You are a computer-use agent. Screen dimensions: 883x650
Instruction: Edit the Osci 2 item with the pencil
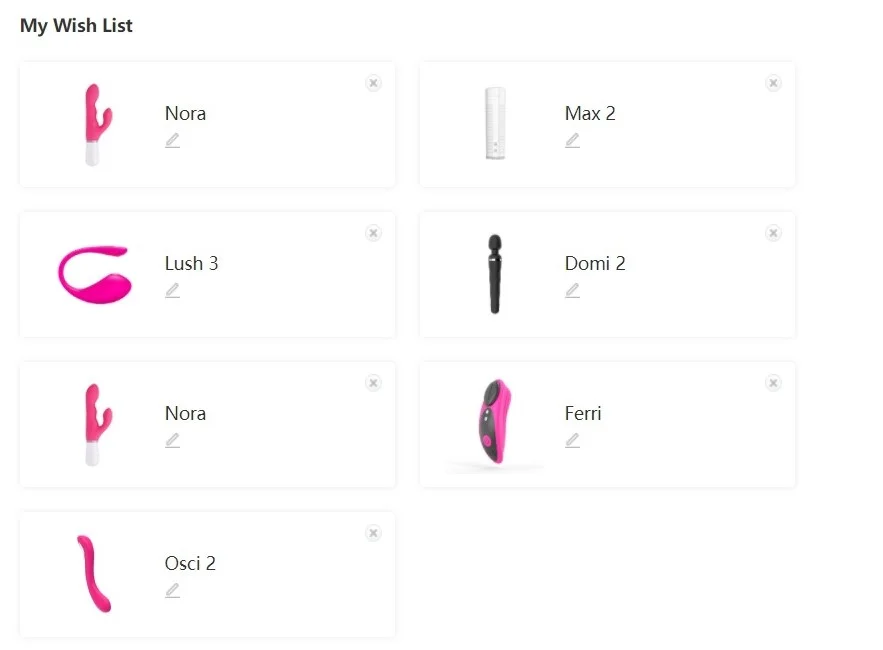(172, 591)
